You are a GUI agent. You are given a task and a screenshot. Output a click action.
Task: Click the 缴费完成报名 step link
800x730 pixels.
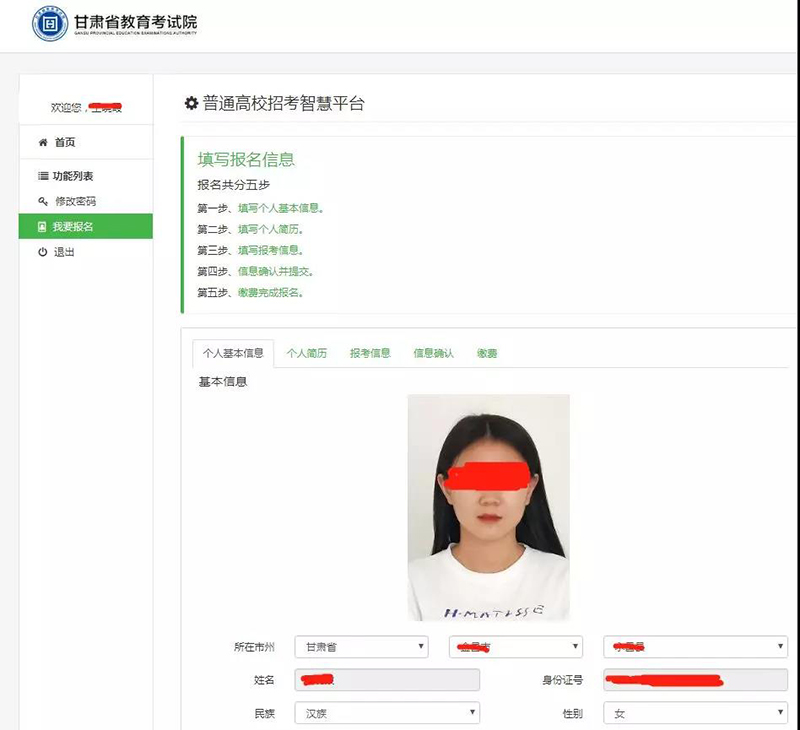tap(270, 293)
